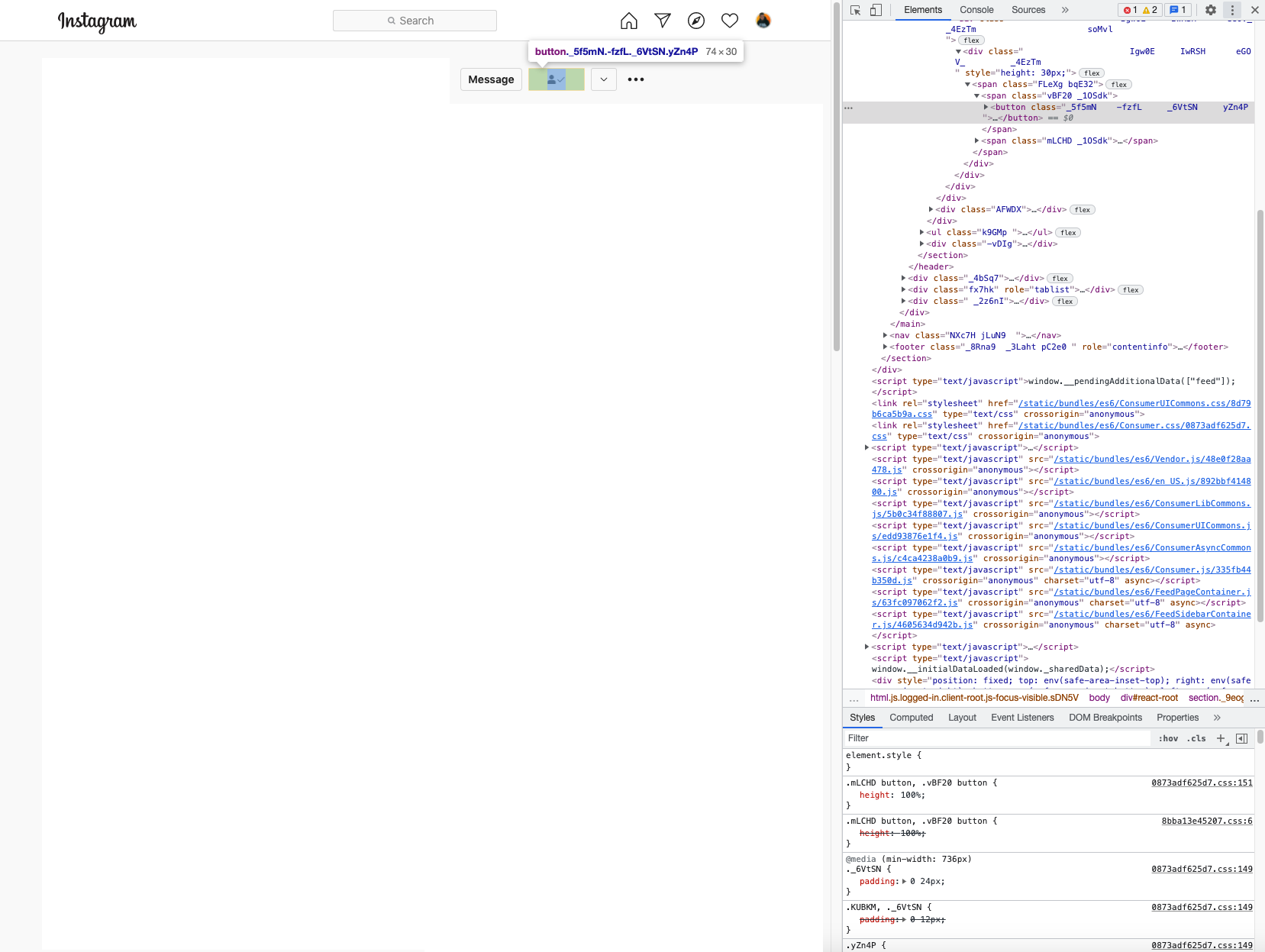1265x952 pixels.
Task: Expand padding shorthand in ._6VtSN rule
Action: click(905, 882)
